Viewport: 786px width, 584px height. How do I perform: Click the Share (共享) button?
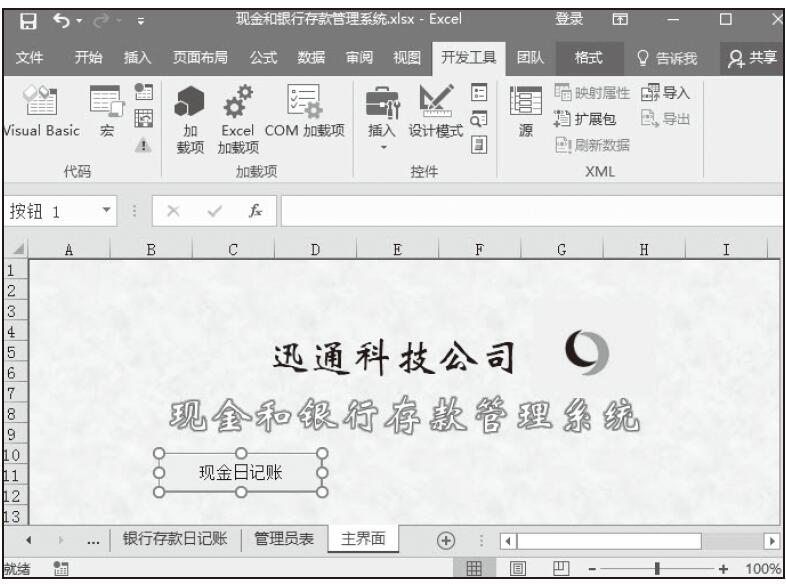coord(752,58)
